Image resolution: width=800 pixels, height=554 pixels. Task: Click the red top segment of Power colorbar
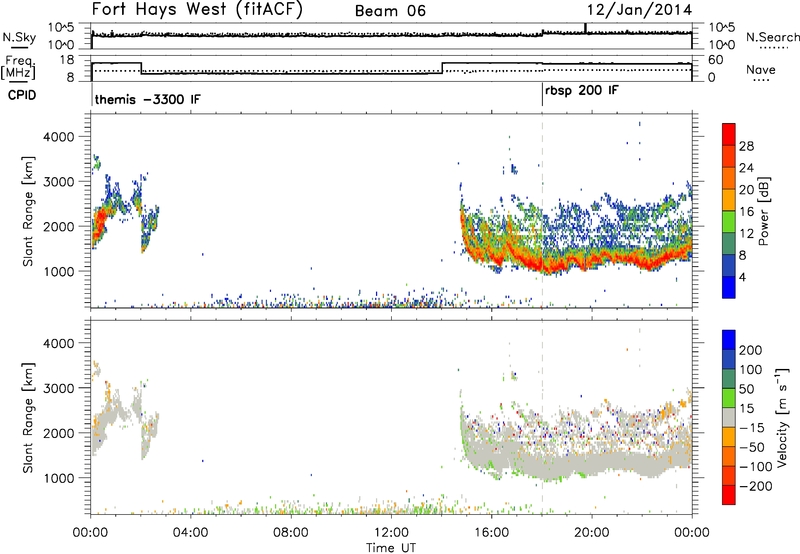[x=729, y=135]
